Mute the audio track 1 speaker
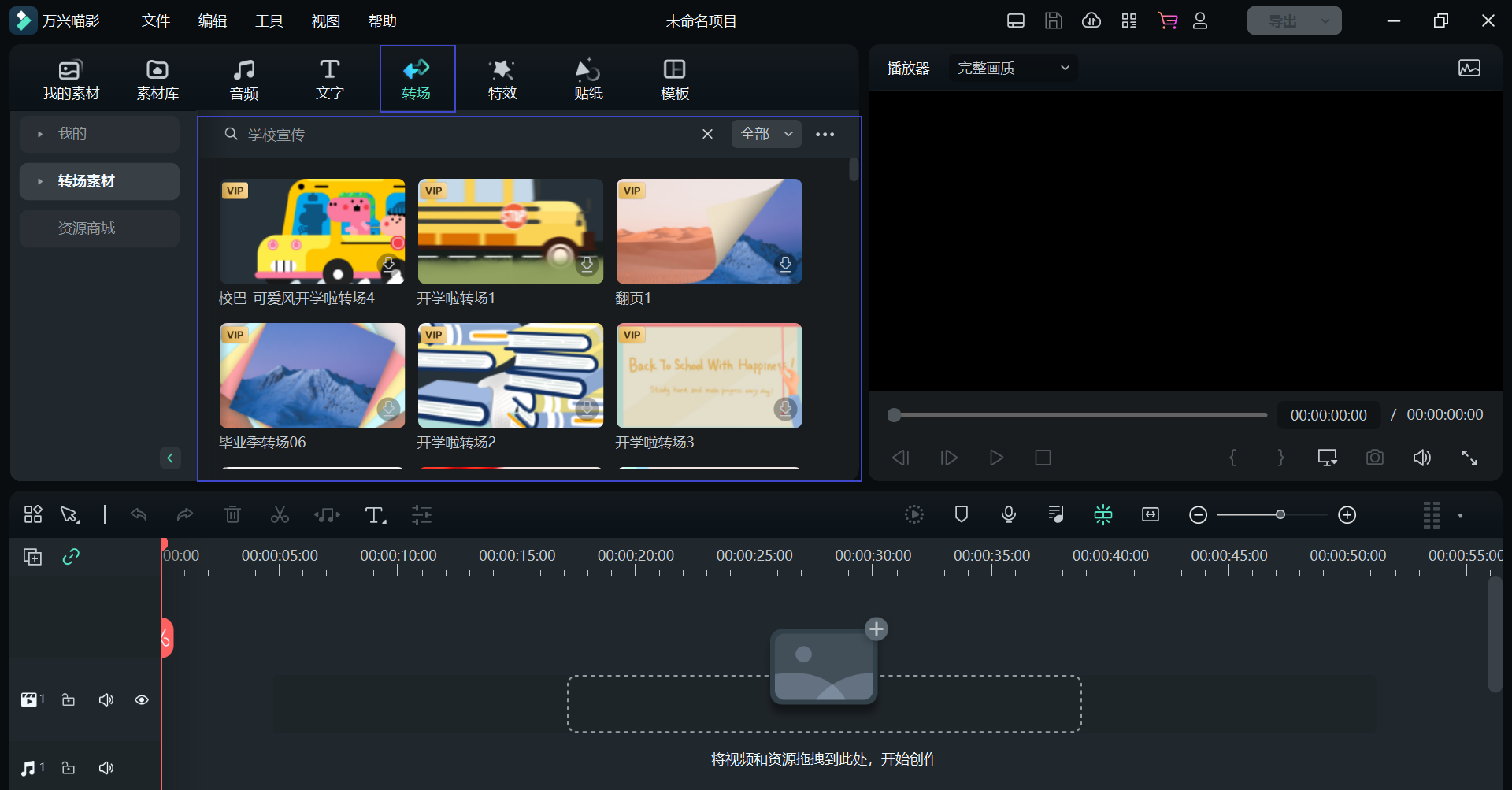The image size is (1512, 790). (x=106, y=768)
